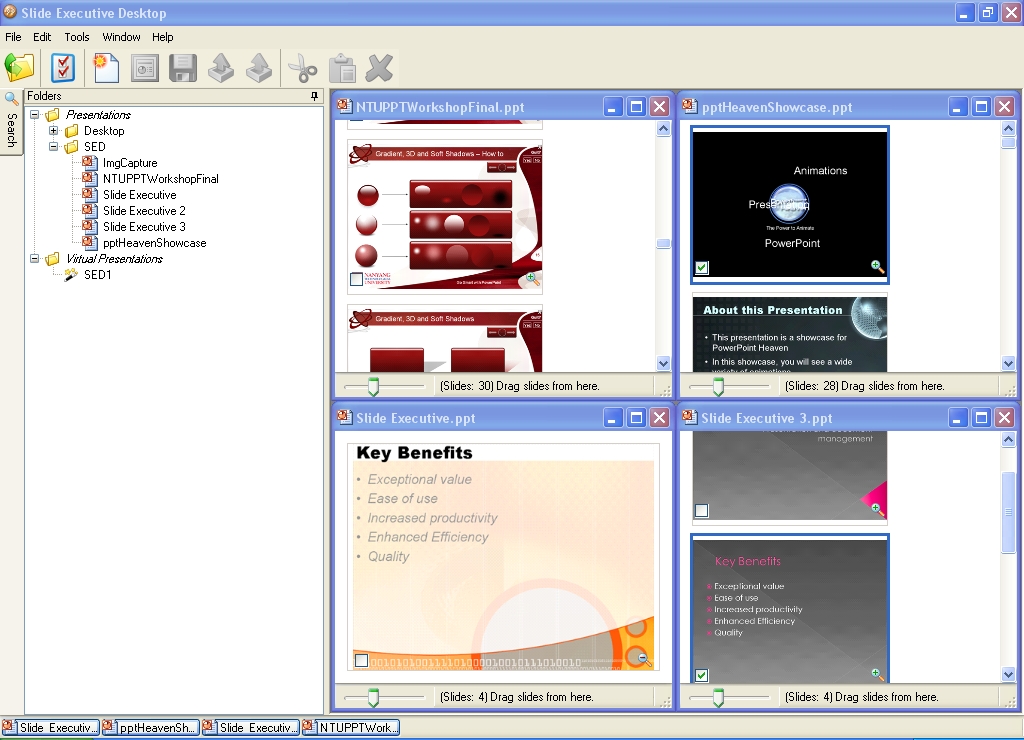Click the Paste clipboard icon
The height and width of the screenshot is (740, 1024).
coord(342,68)
